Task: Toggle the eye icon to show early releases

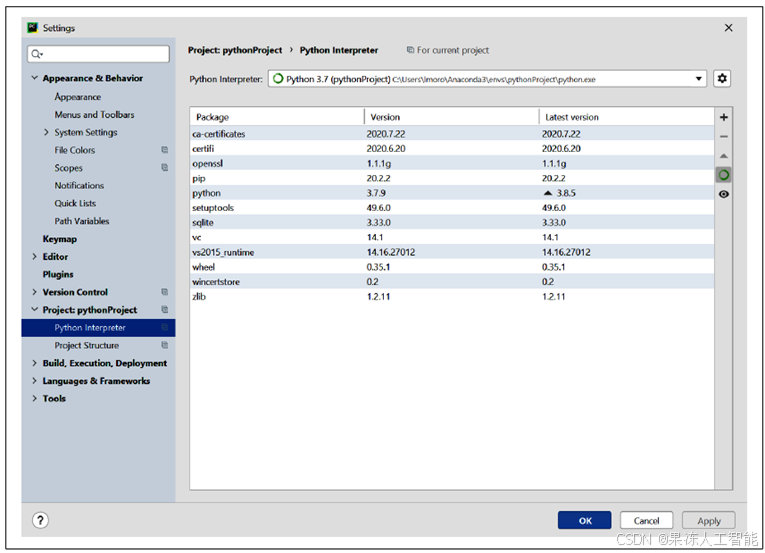Action: [x=724, y=194]
